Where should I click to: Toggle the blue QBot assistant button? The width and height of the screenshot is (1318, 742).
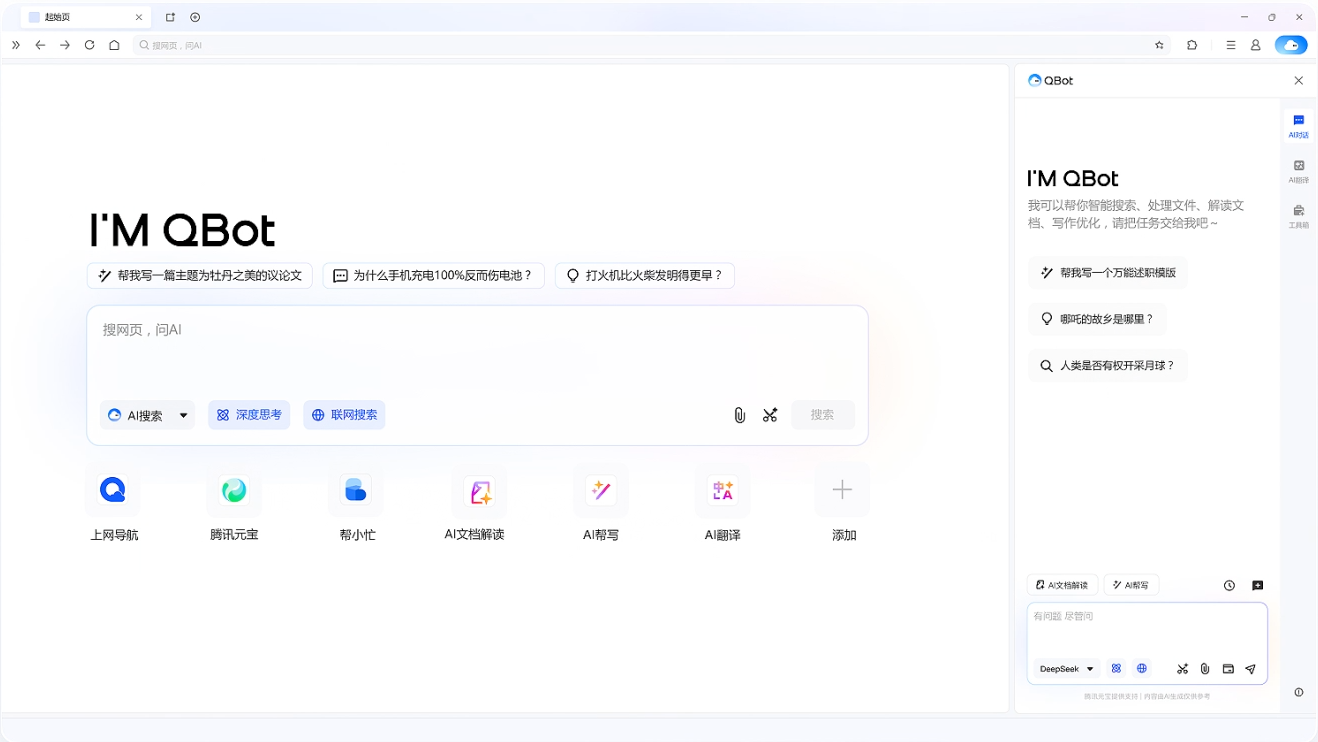point(1291,45)
